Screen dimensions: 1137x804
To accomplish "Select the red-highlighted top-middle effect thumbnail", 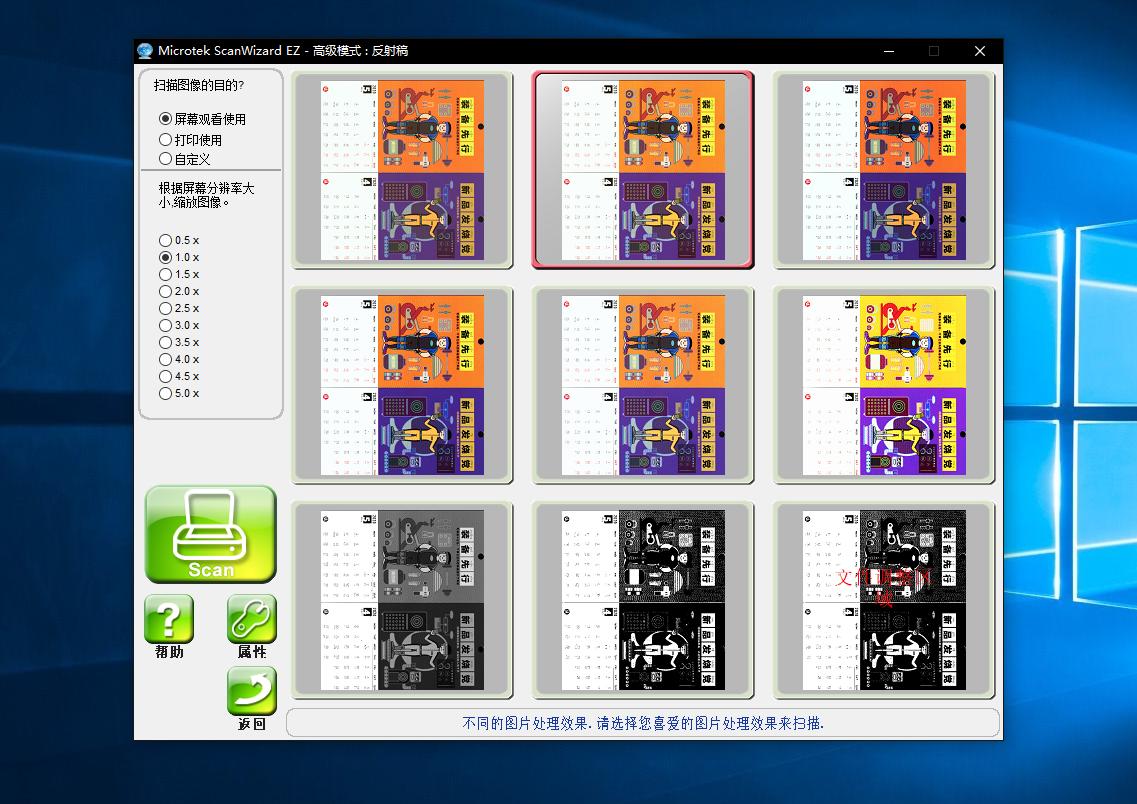I will click(643, 170).
